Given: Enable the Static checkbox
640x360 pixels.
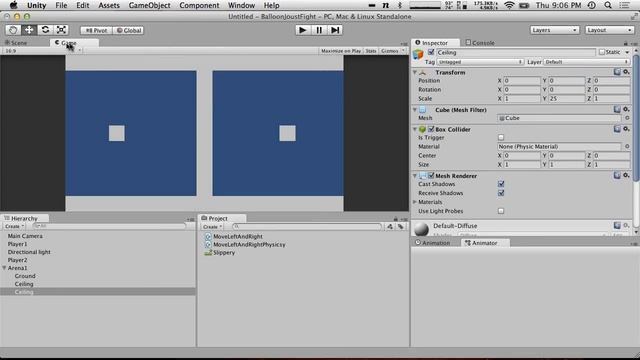Looking at the screenshot, I should tap(602, 52).
